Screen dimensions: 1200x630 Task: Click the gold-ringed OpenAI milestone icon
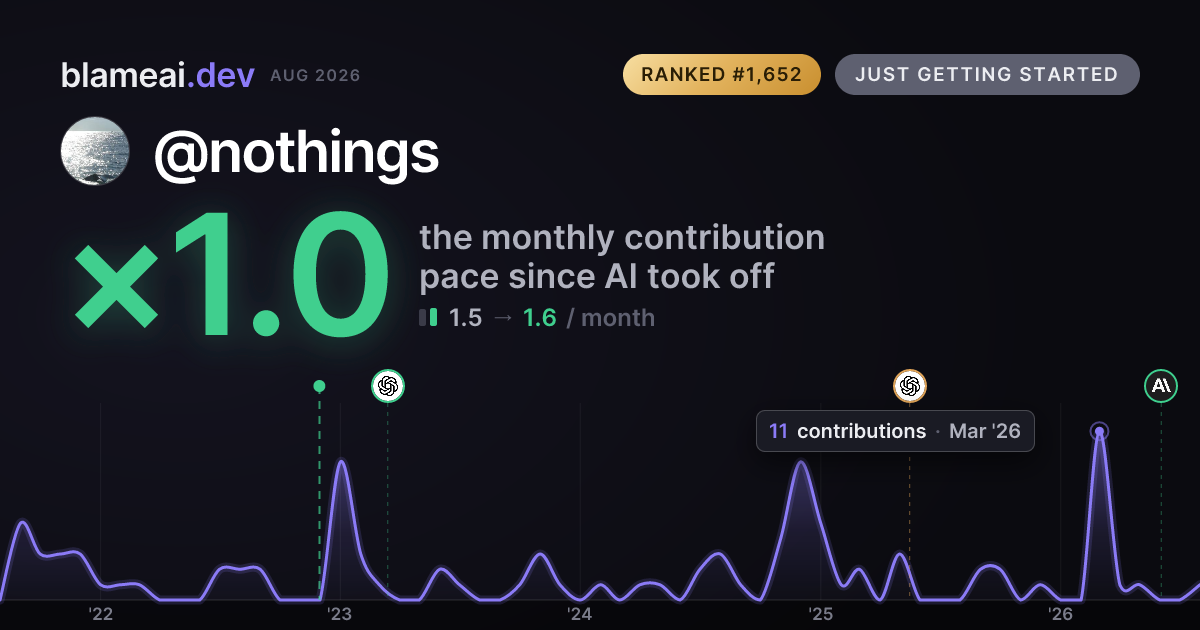tap(910, 385)
